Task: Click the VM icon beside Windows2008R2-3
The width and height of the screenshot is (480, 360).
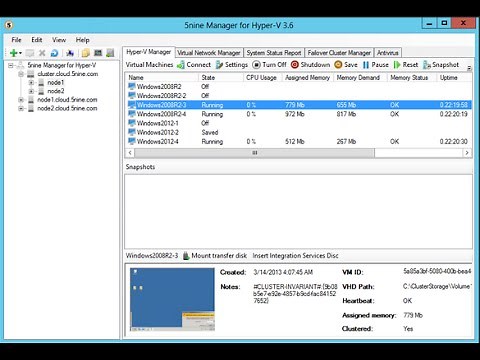Action: click(x=132, y=105)
